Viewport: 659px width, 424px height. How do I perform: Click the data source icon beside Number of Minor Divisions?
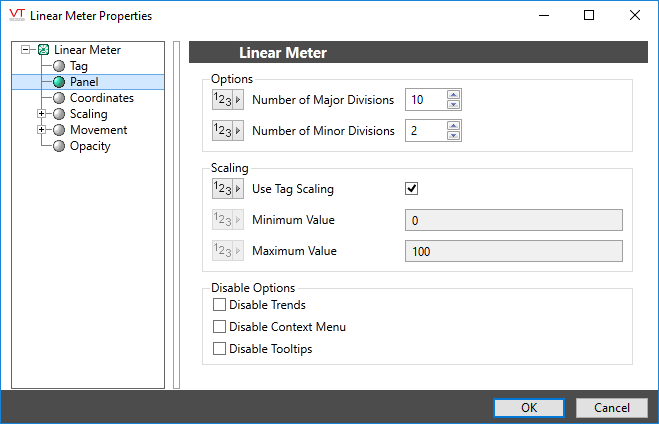[228, 131]
